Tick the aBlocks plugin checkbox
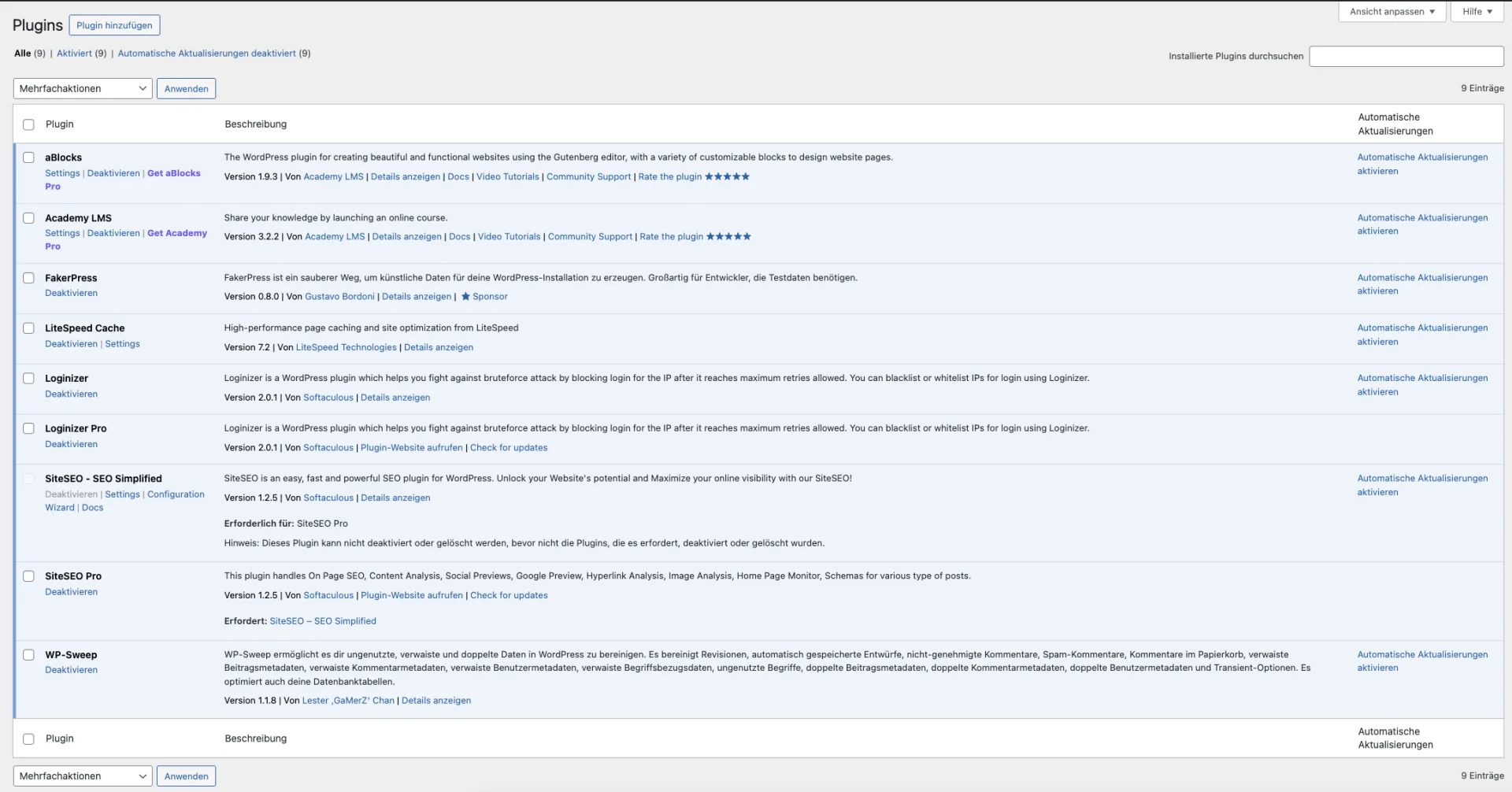The width and height of the screenshot is (1512, 792). pos(28,157)
